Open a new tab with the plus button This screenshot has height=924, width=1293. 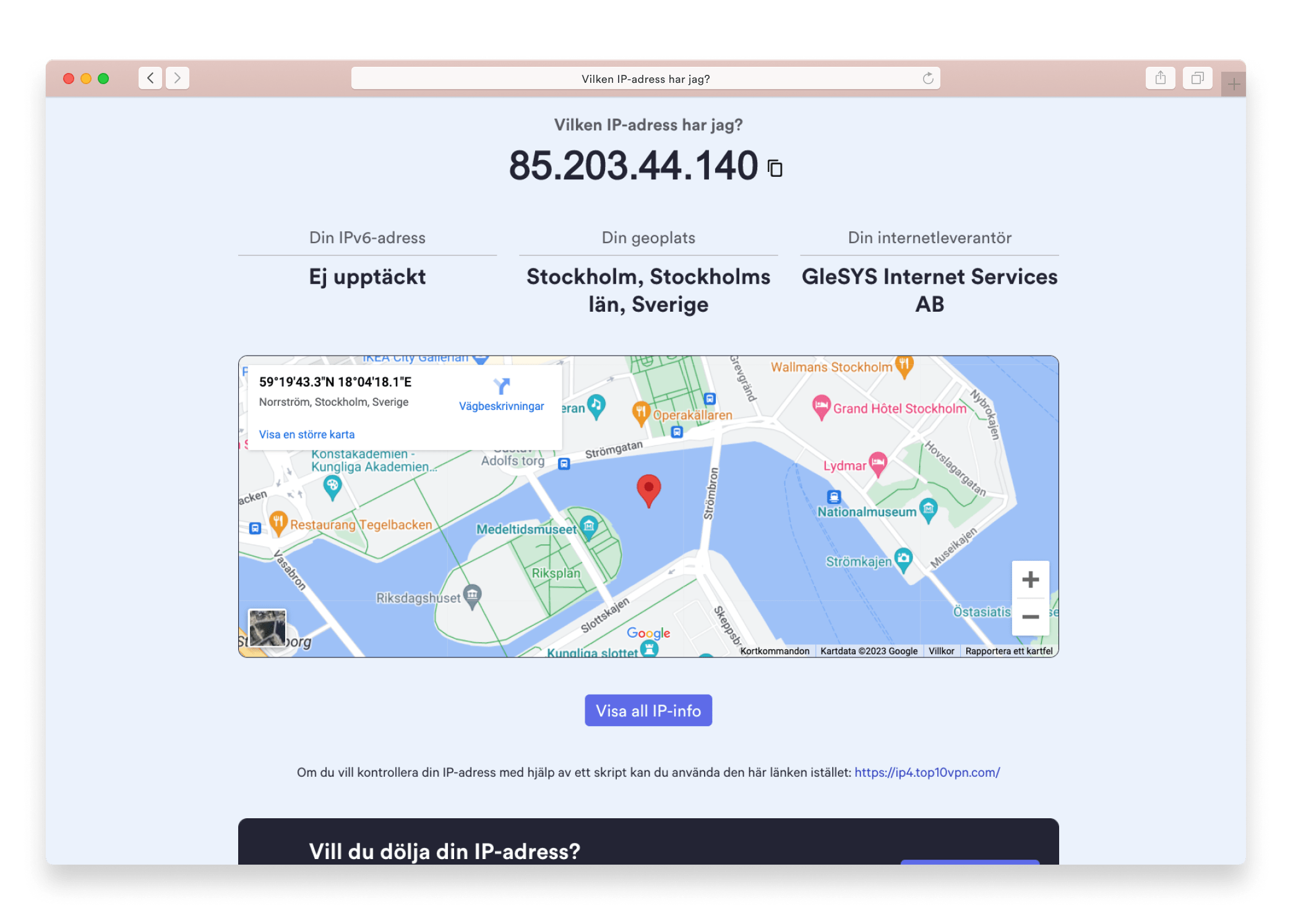pyautogui.click(x=1233, y=85)
